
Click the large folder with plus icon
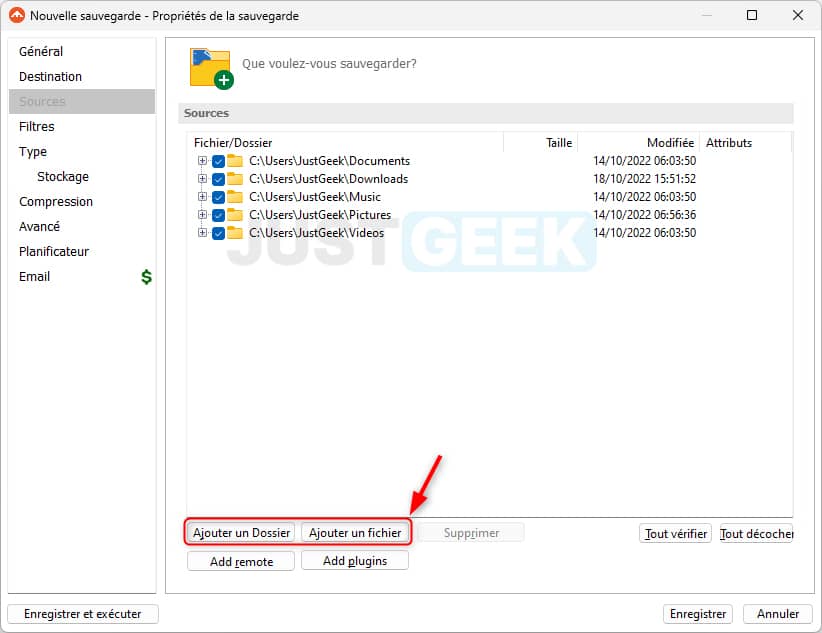tap(211, 69)
